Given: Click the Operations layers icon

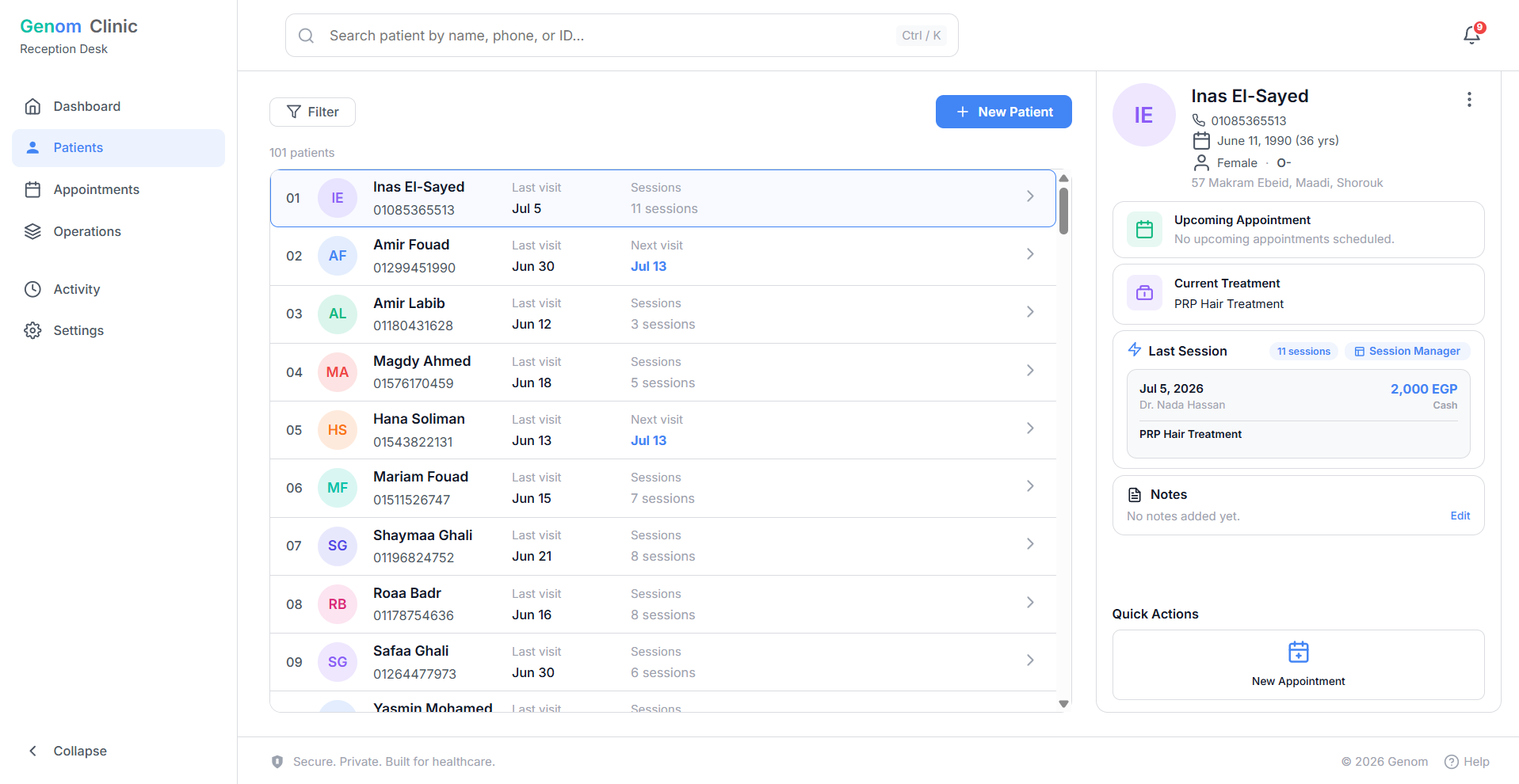Looking at the screenshot, I should click(x=32, y=231).
